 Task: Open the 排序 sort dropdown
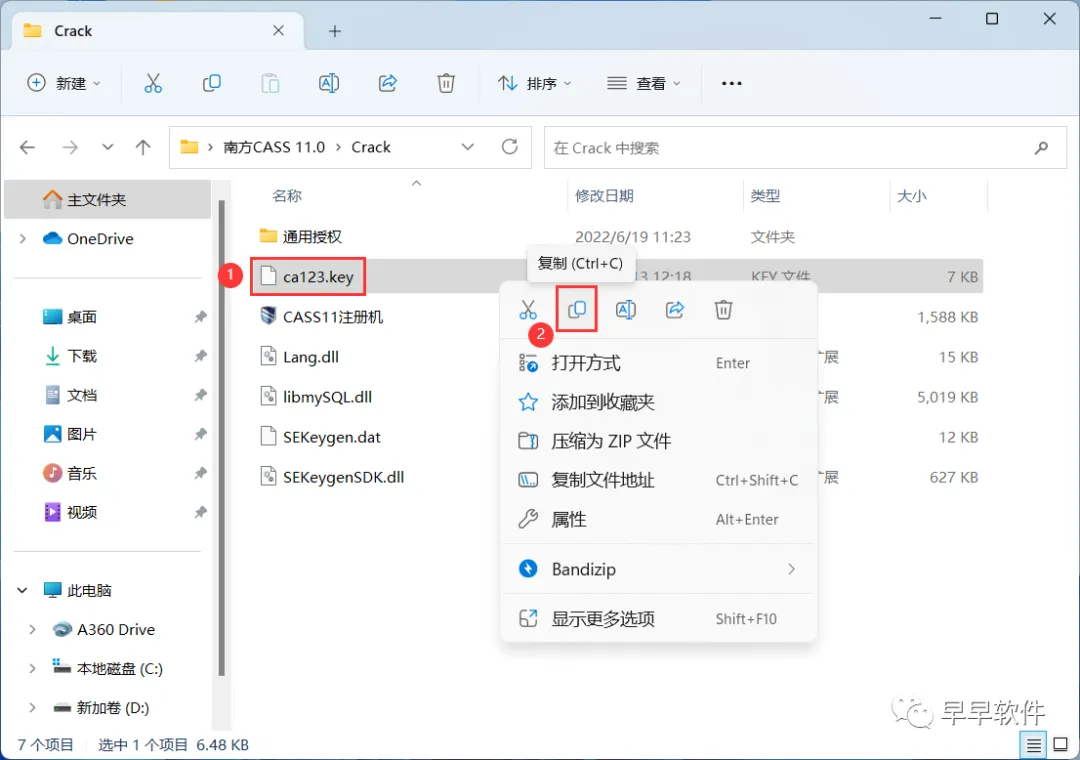click(x=534, y=83)
